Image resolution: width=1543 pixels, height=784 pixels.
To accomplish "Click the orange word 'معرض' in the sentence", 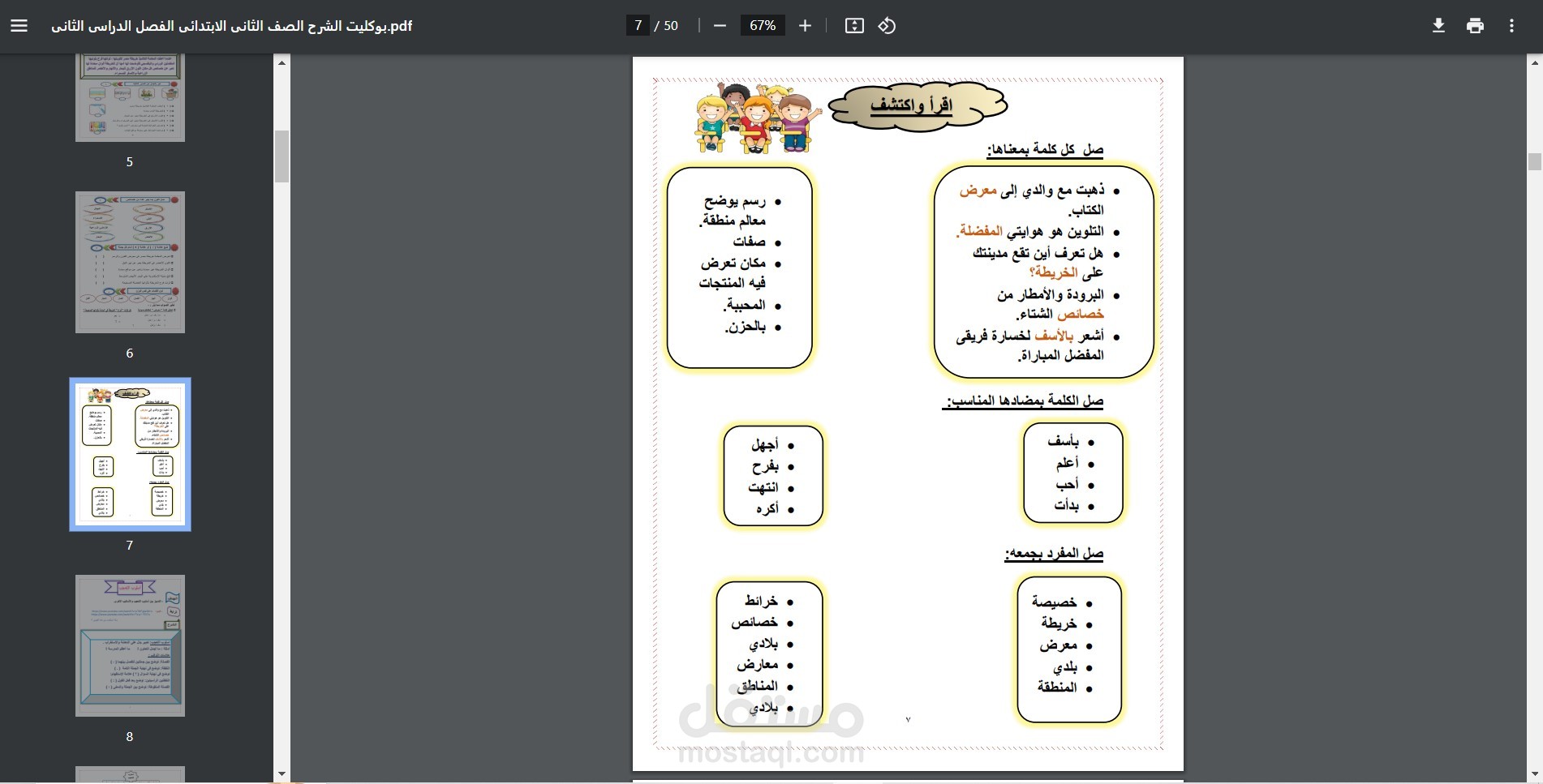I will (978, 191).
